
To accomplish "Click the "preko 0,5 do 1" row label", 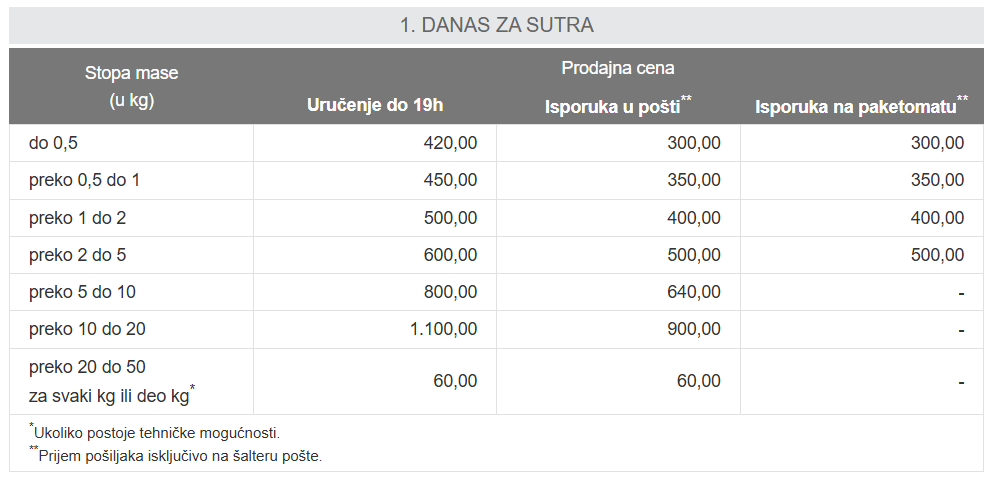I will (84, 180).
